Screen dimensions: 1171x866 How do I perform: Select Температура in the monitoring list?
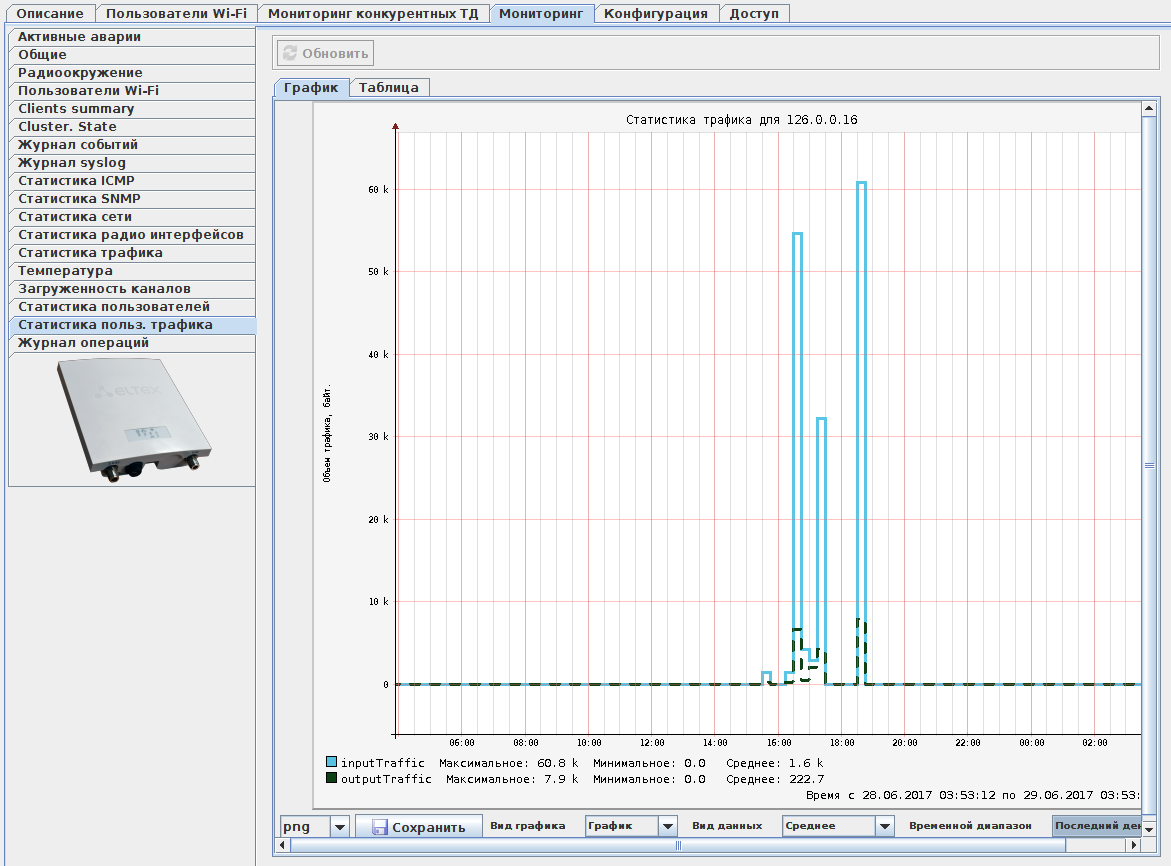(x=66, y=271)
